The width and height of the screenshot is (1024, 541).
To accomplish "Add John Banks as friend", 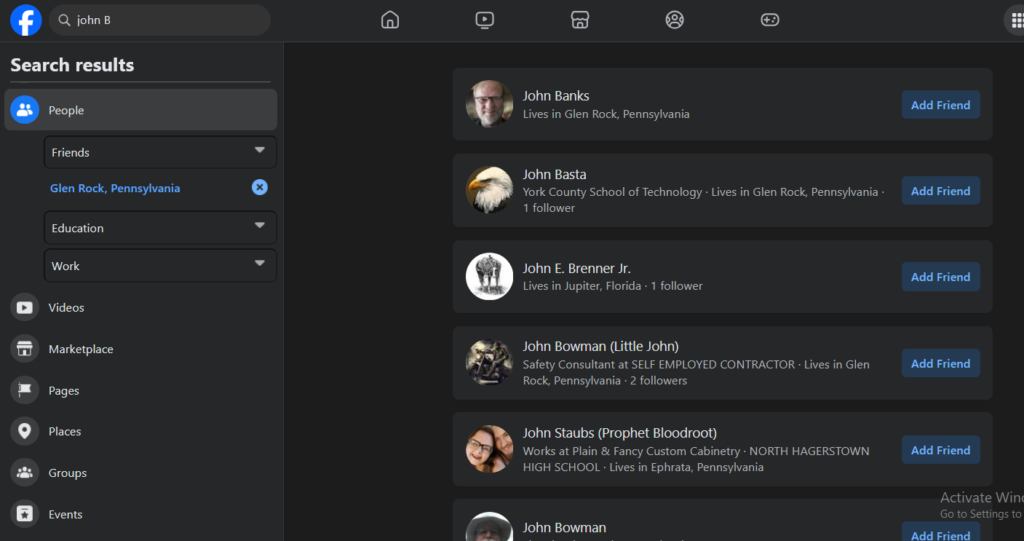I will 940,105.
